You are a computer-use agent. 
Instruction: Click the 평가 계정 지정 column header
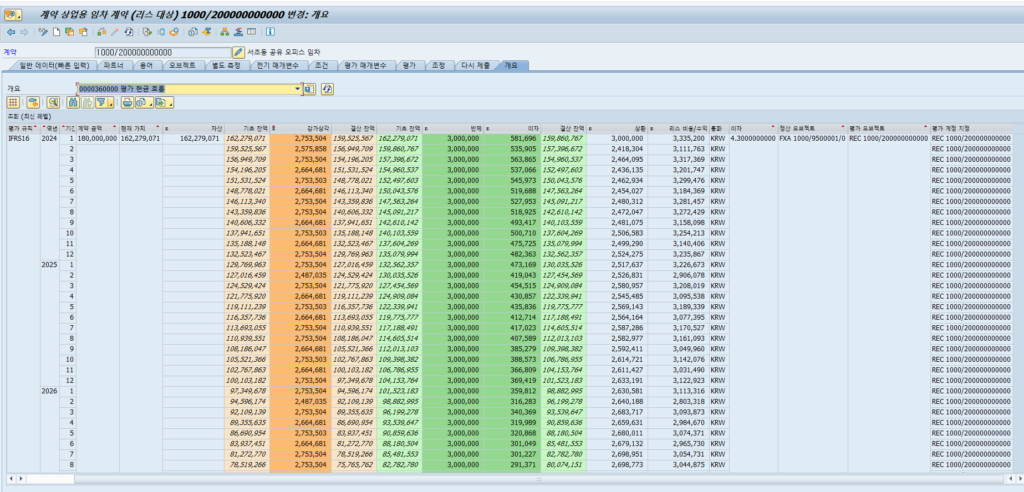click(971, 128)
